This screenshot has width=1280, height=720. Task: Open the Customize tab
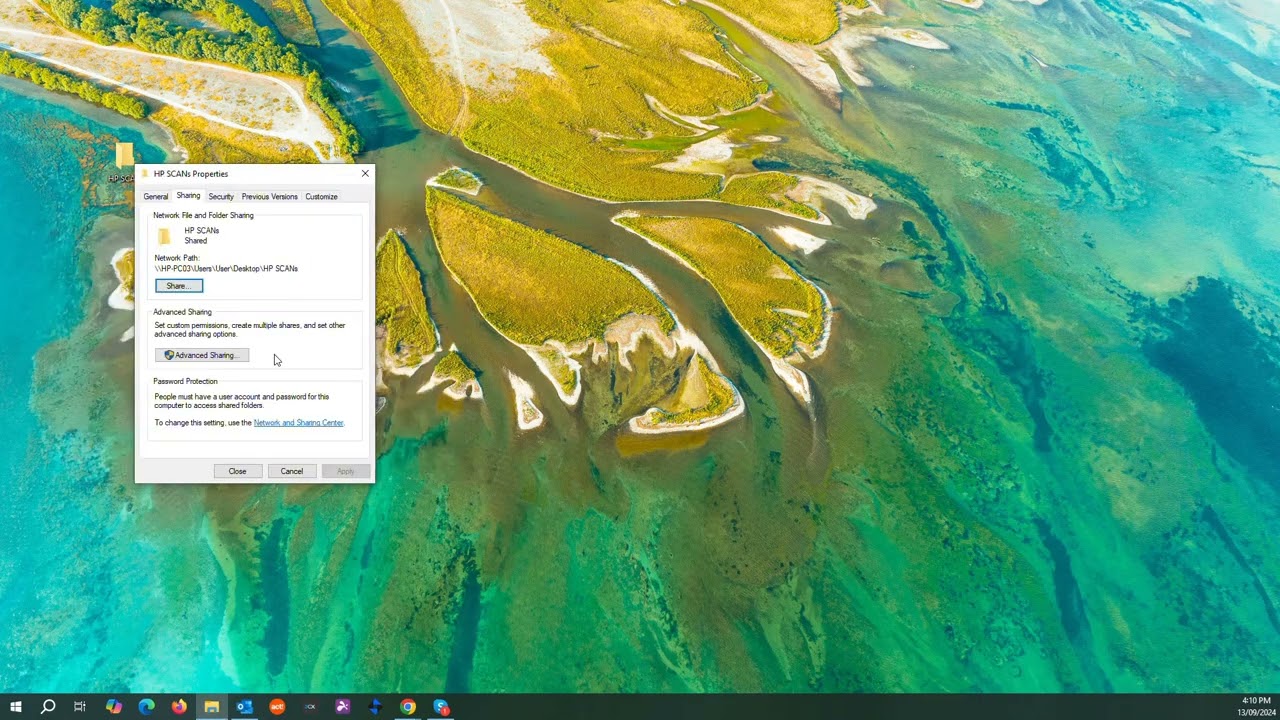pos(321,197)
